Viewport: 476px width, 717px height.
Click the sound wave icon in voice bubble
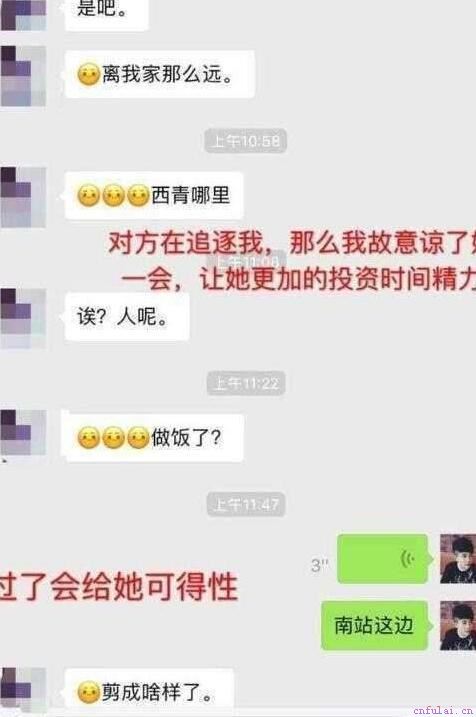click(x=408, y=559)
